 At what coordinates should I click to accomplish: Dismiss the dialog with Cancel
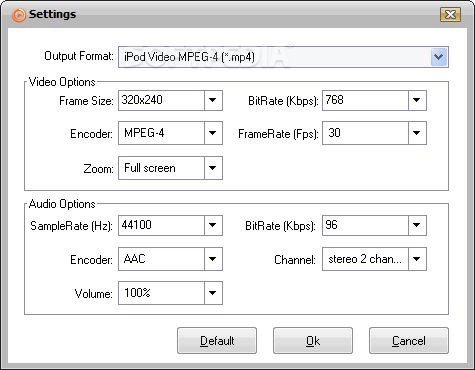pos(409,341)
